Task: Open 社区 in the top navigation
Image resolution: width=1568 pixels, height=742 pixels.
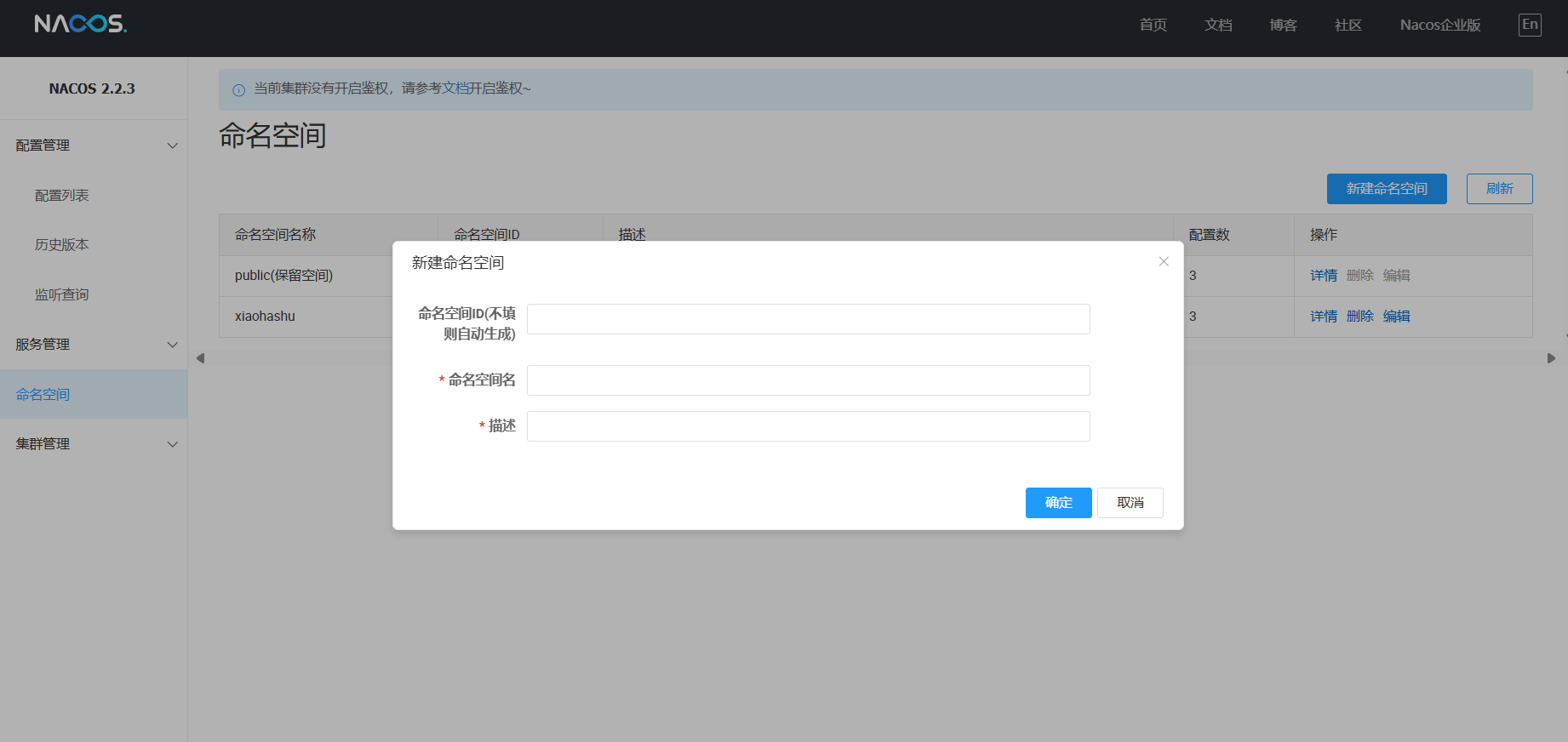Action: (x=1348, y=25)
